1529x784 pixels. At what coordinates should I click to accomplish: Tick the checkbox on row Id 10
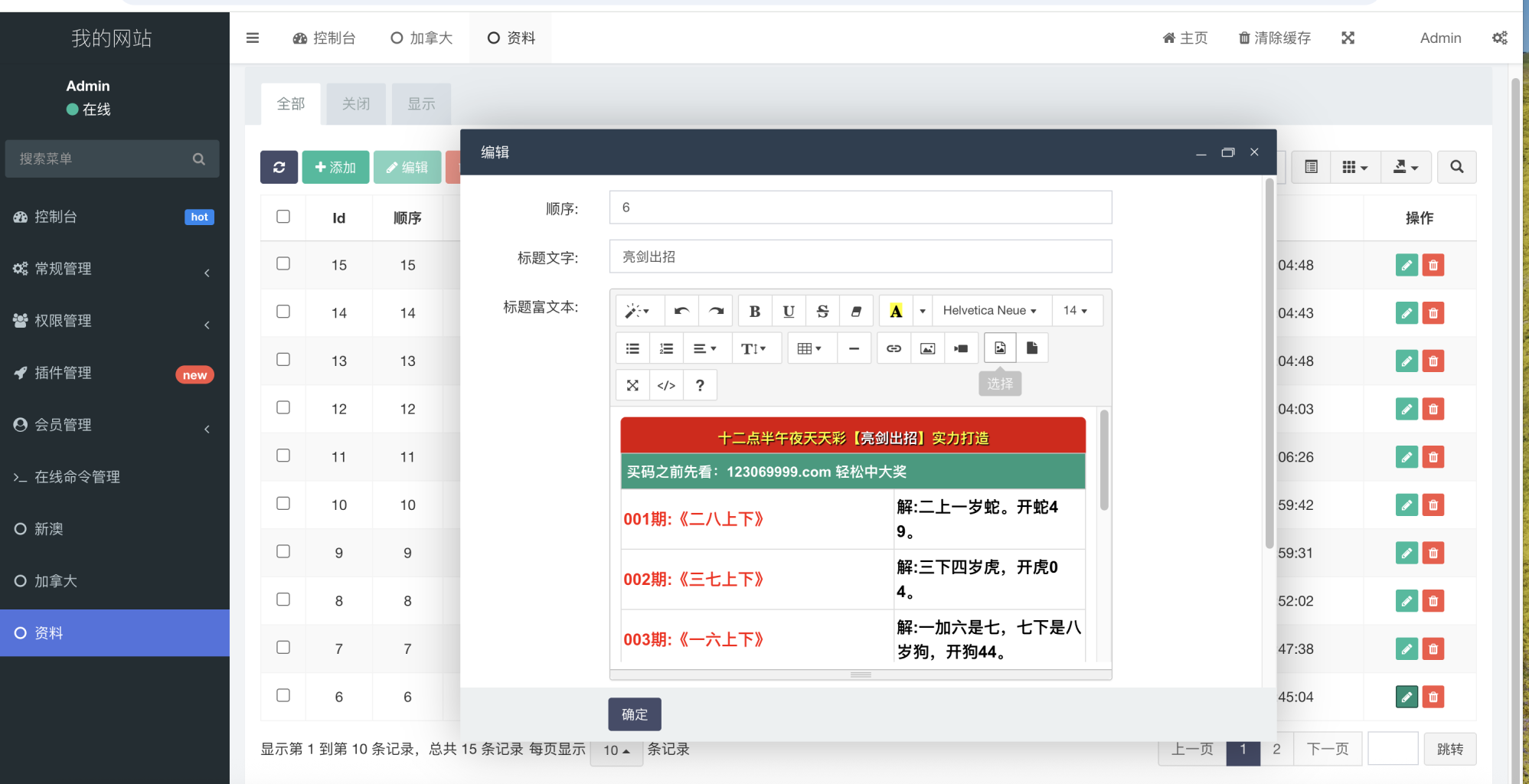click(283, 504)
